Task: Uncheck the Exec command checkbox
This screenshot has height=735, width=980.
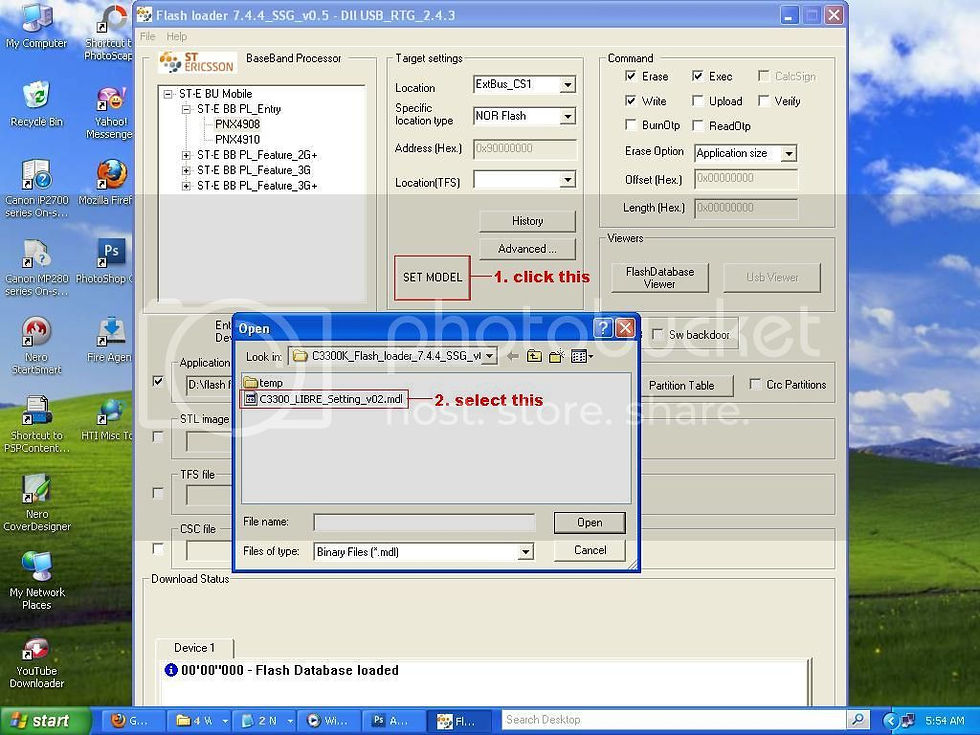Action: pos(698,76)
